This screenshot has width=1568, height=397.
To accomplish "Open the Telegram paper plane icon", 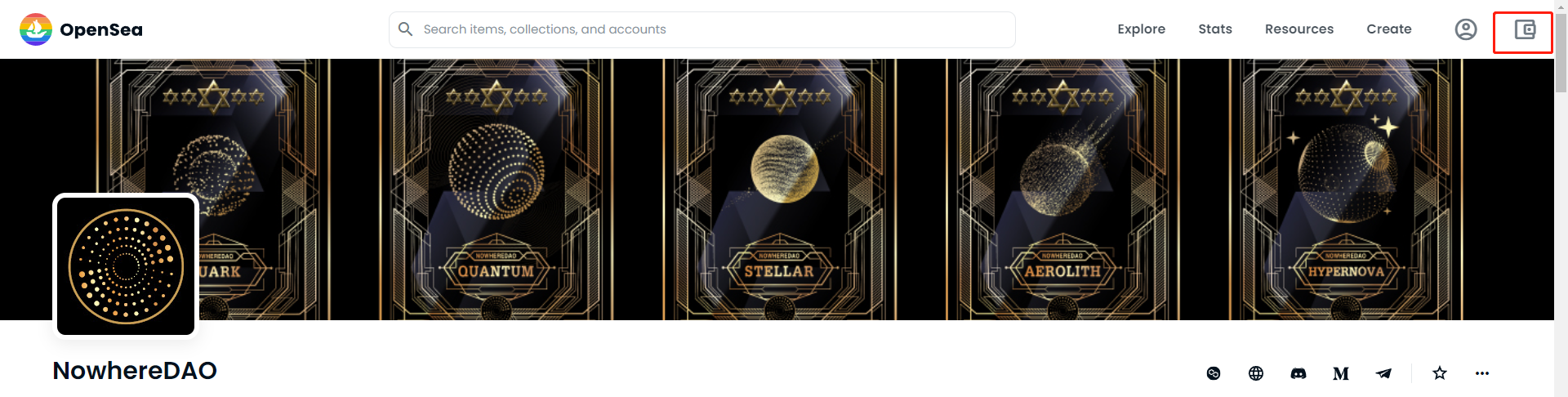I will [x=1383, y=373].
